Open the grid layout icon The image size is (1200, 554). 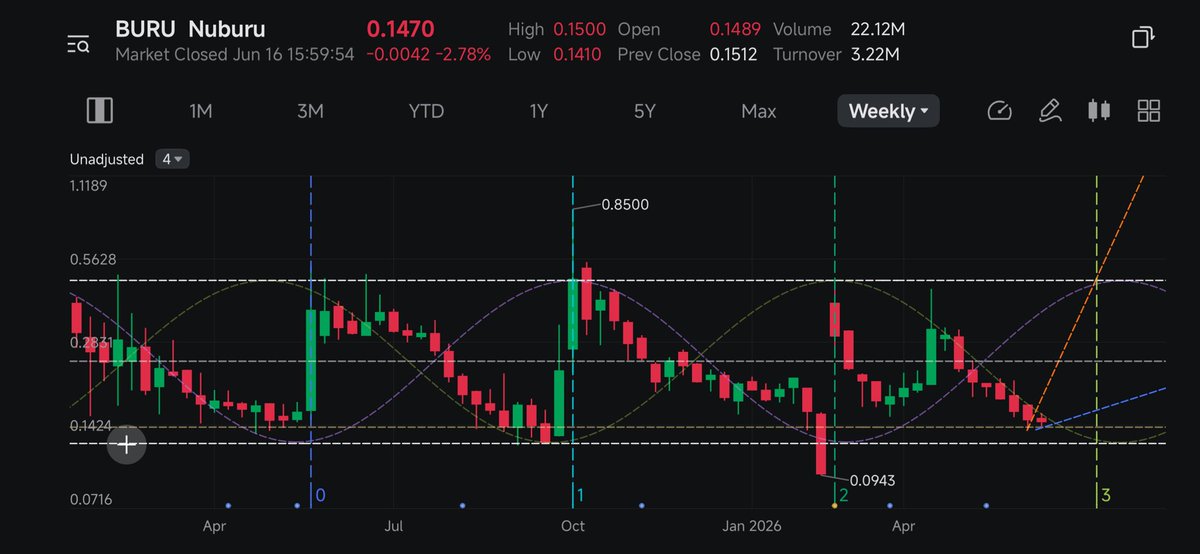(1149, 111)
